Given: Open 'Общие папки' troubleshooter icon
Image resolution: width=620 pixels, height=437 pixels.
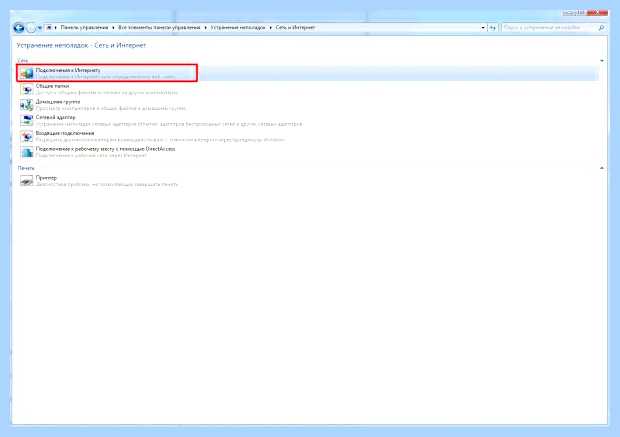Looking at the screenshot, I should 27,89.
